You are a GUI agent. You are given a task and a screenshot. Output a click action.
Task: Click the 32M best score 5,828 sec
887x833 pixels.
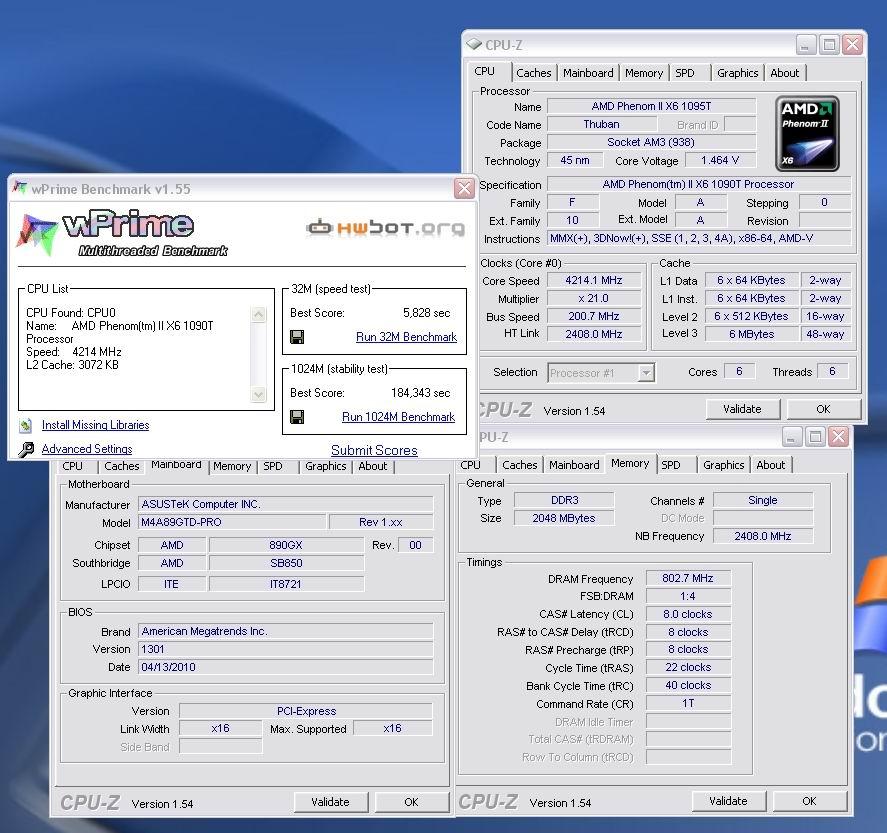pyautogui.click(x=427, y=313)
